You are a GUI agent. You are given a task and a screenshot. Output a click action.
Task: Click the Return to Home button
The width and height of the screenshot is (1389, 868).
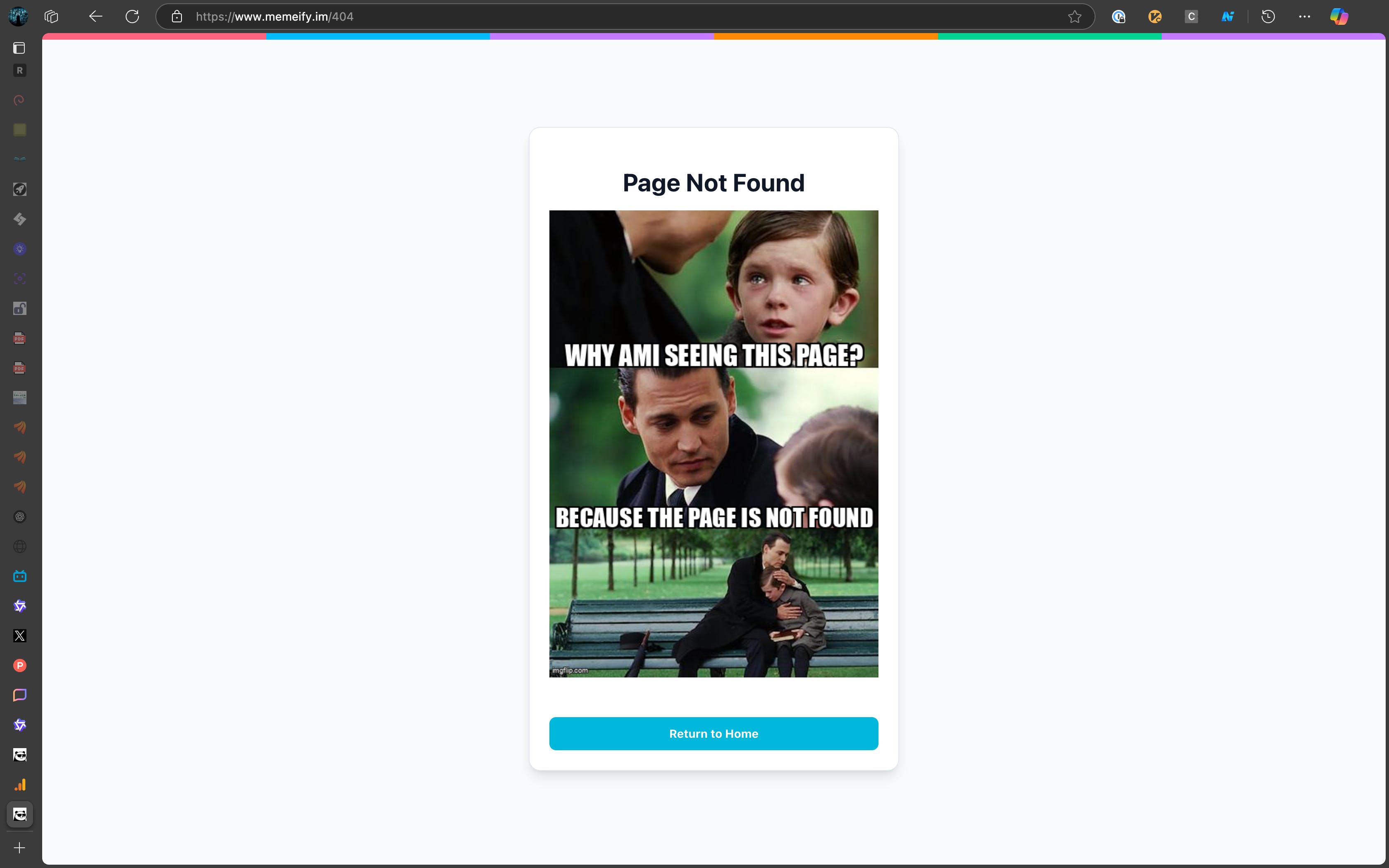[714, 734]
